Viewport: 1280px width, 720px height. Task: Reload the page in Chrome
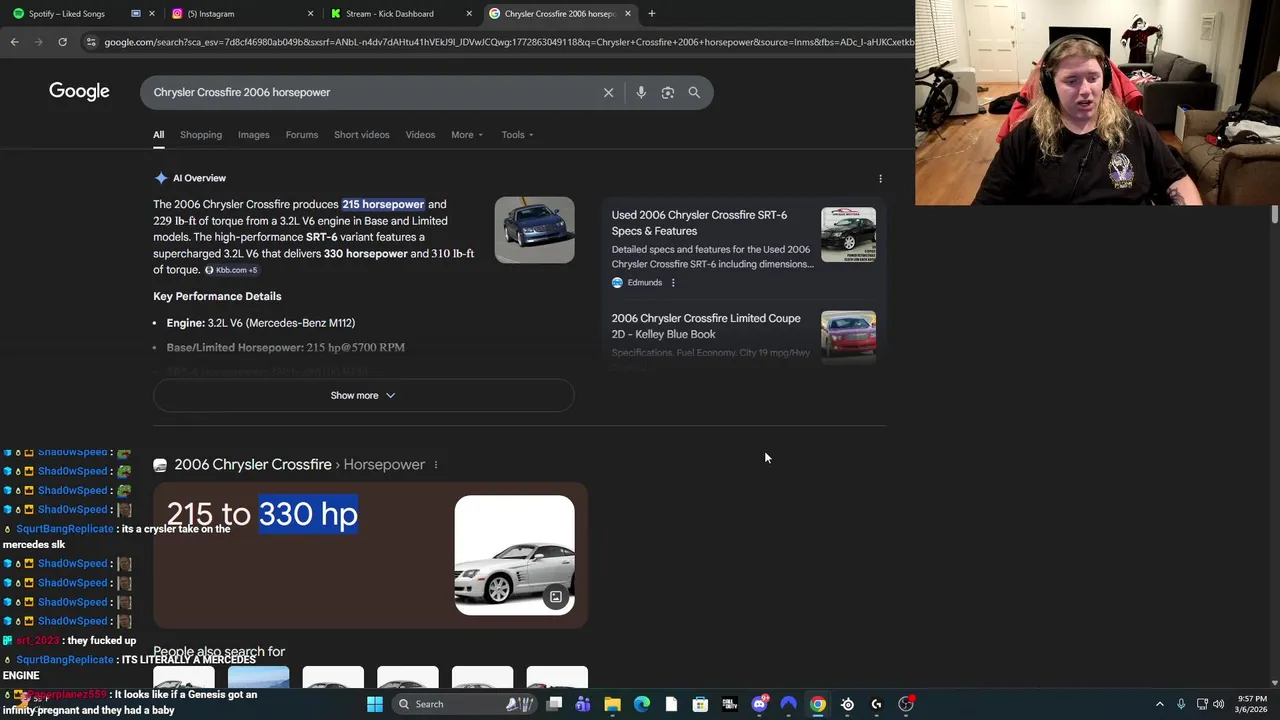pos(62,42)
